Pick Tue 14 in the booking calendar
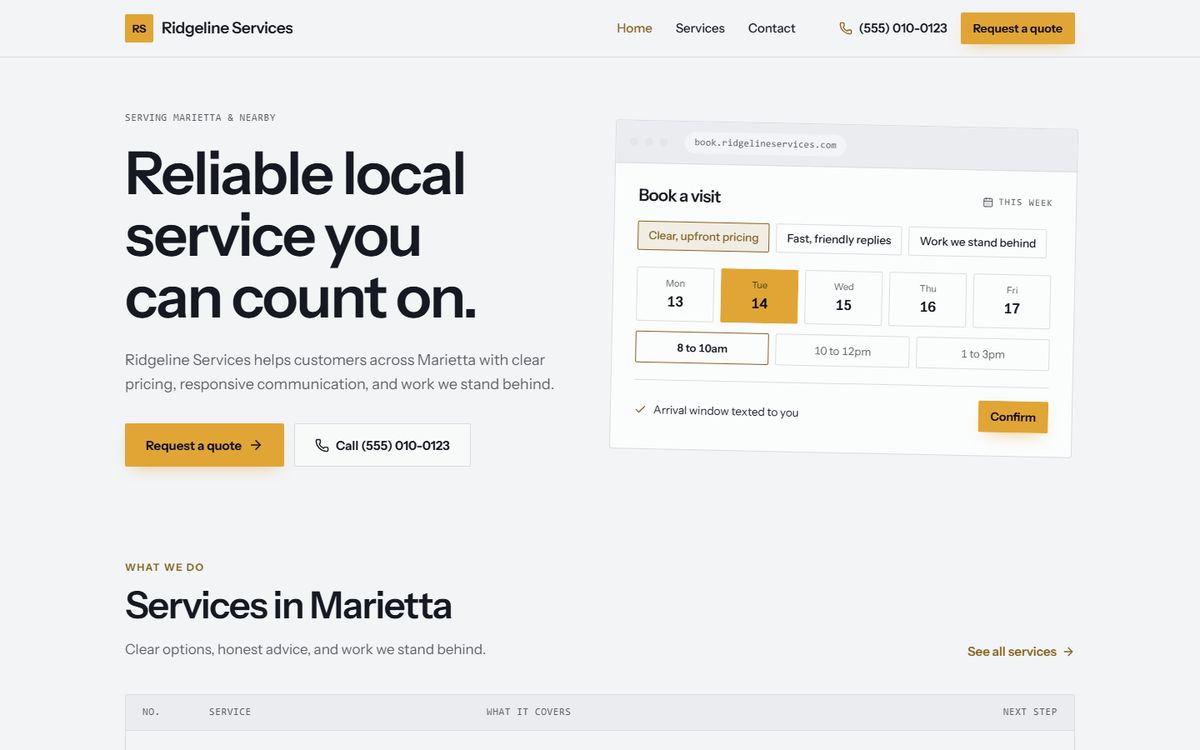 pos(759,296)
